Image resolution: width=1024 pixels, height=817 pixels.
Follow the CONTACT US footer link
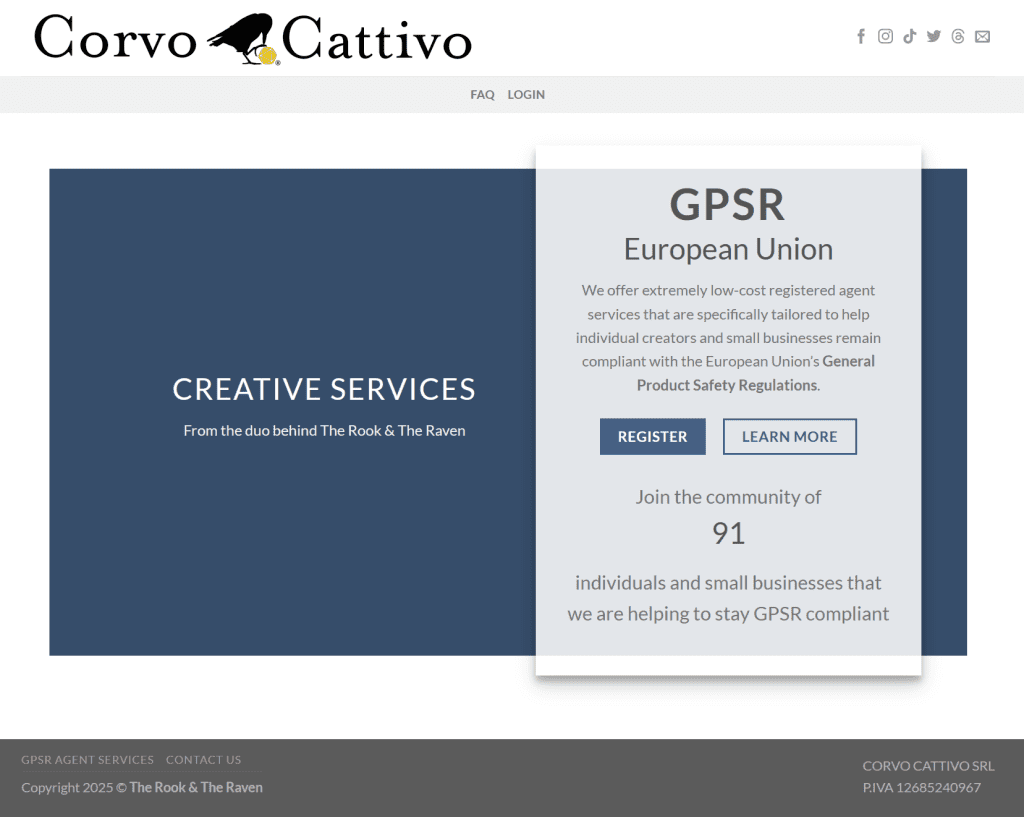pos(203,760)
